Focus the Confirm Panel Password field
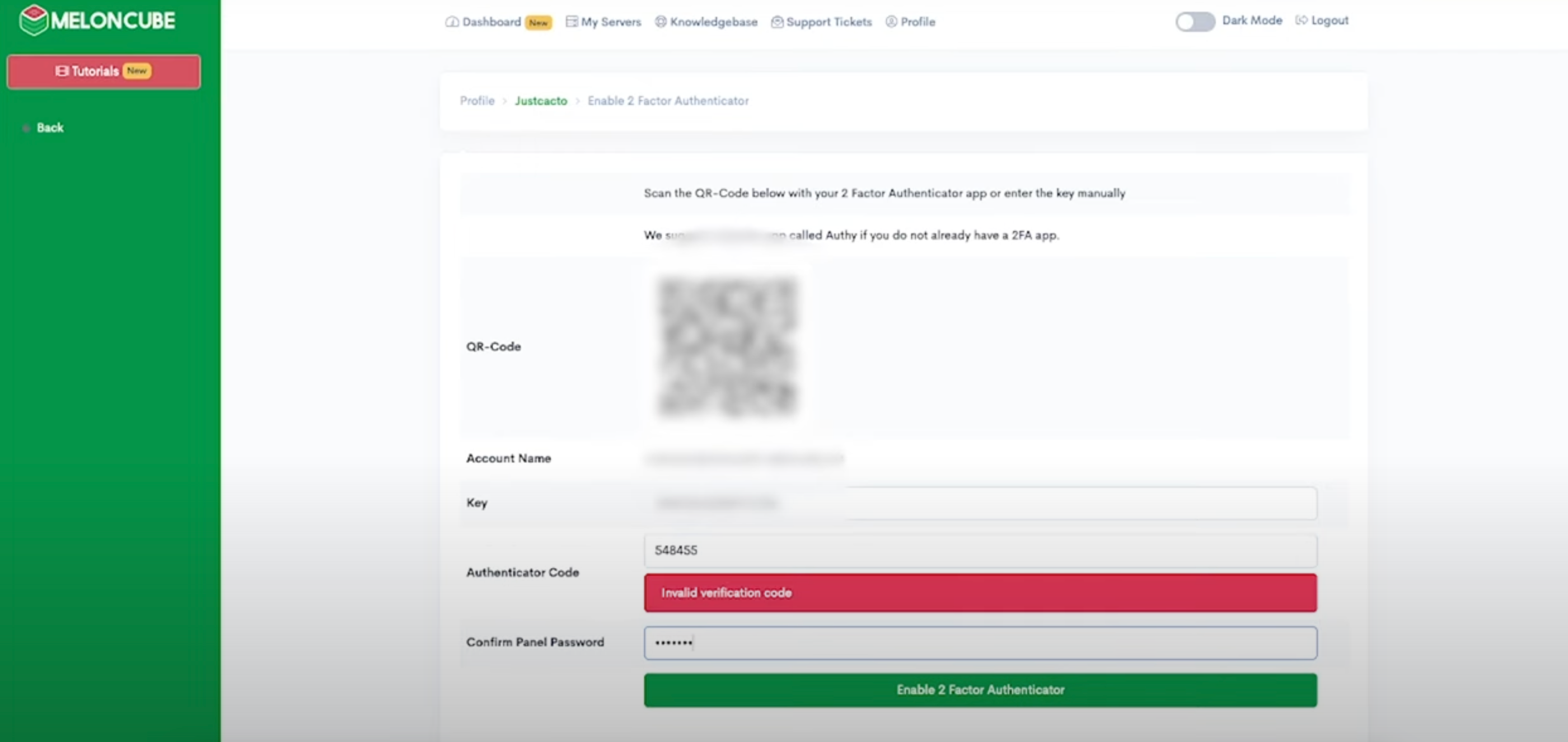This screenshot has width=1568, height=742. tap(980, 643)
